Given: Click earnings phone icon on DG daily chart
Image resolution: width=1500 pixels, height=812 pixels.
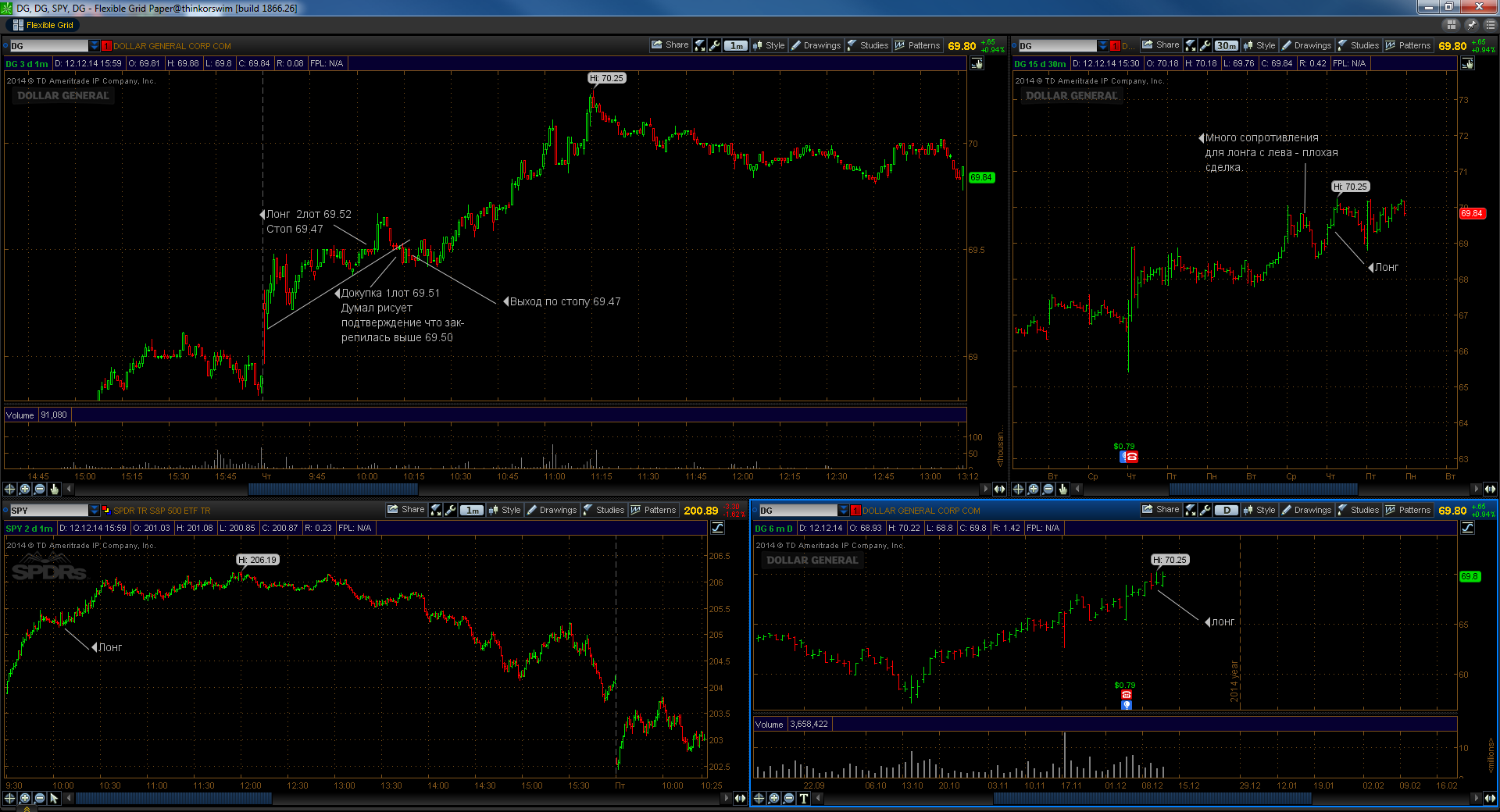Looking at the screenshot, I should point(1127,694).
